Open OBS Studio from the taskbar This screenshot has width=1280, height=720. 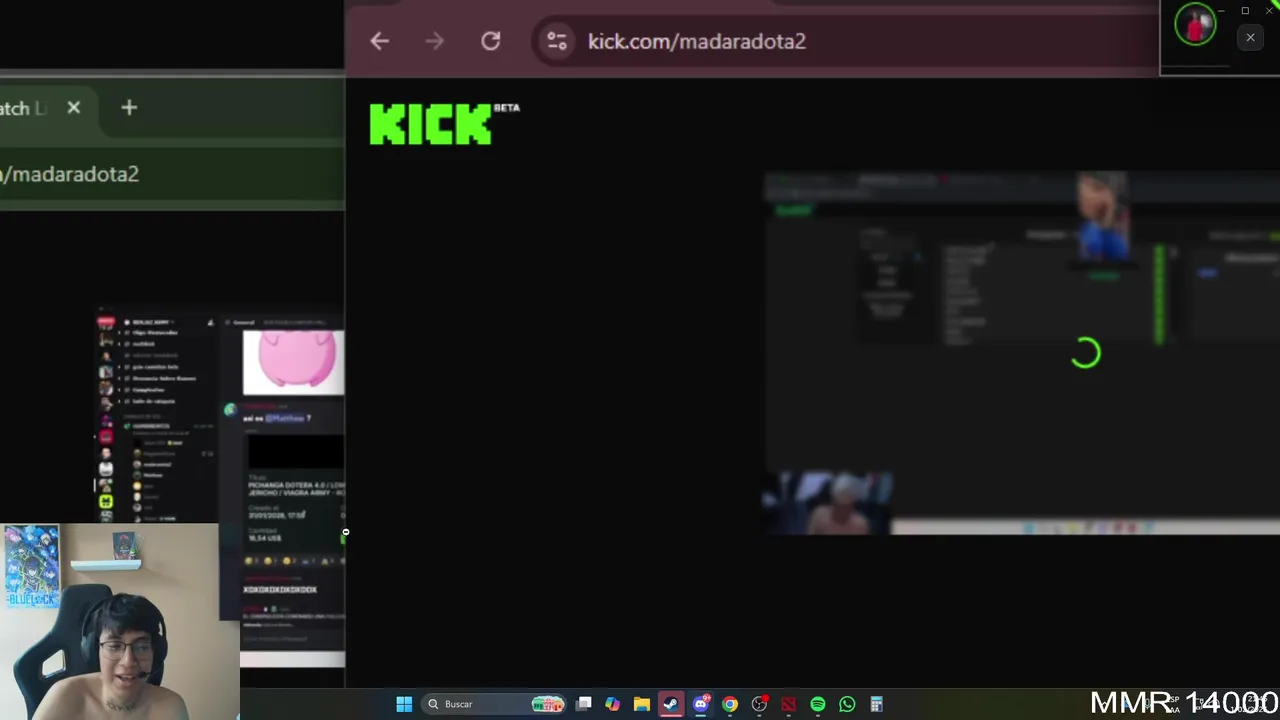(759, 704)
